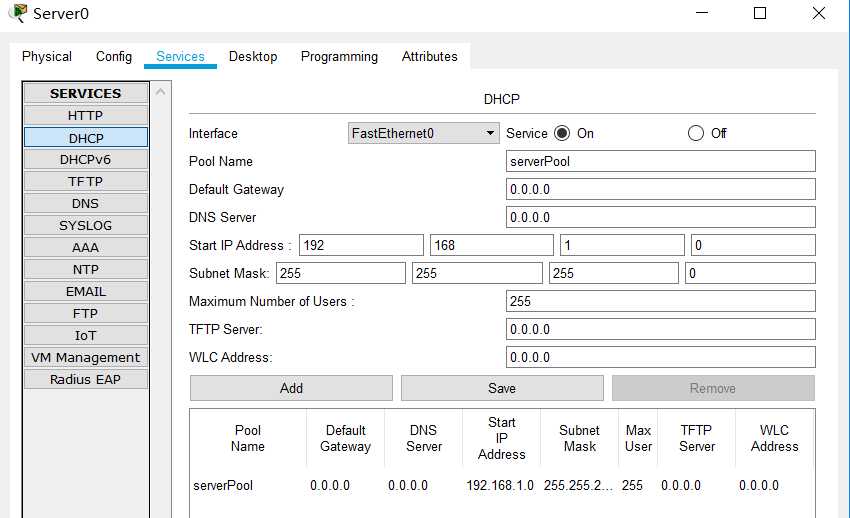Click the Save button
This screenshot has height=518, width=850.
[502, 388]
